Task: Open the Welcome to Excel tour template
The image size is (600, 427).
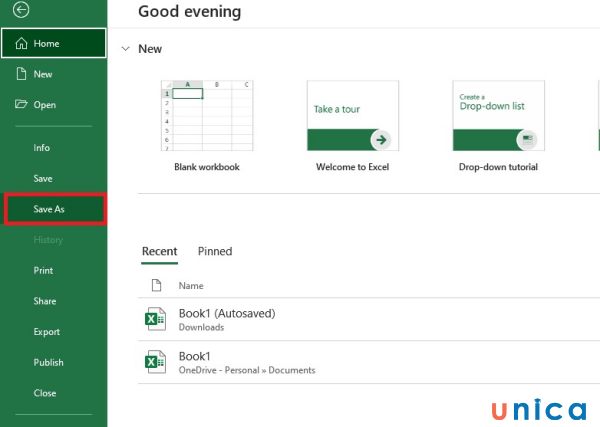Action: (x=353, y=116)
